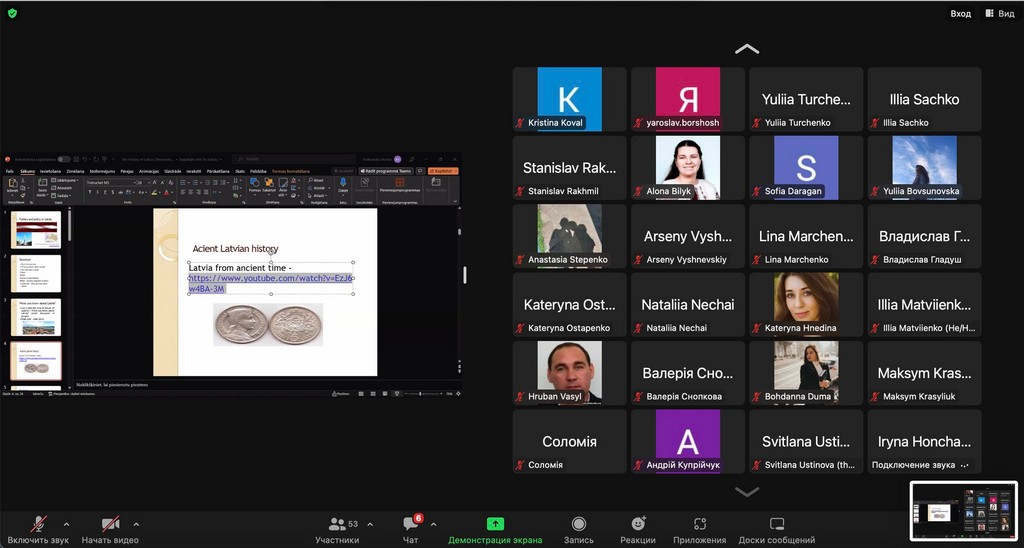1024x548 pixels.
Task: Go to previous gallery page with up chevron
Action: [746, 48]
